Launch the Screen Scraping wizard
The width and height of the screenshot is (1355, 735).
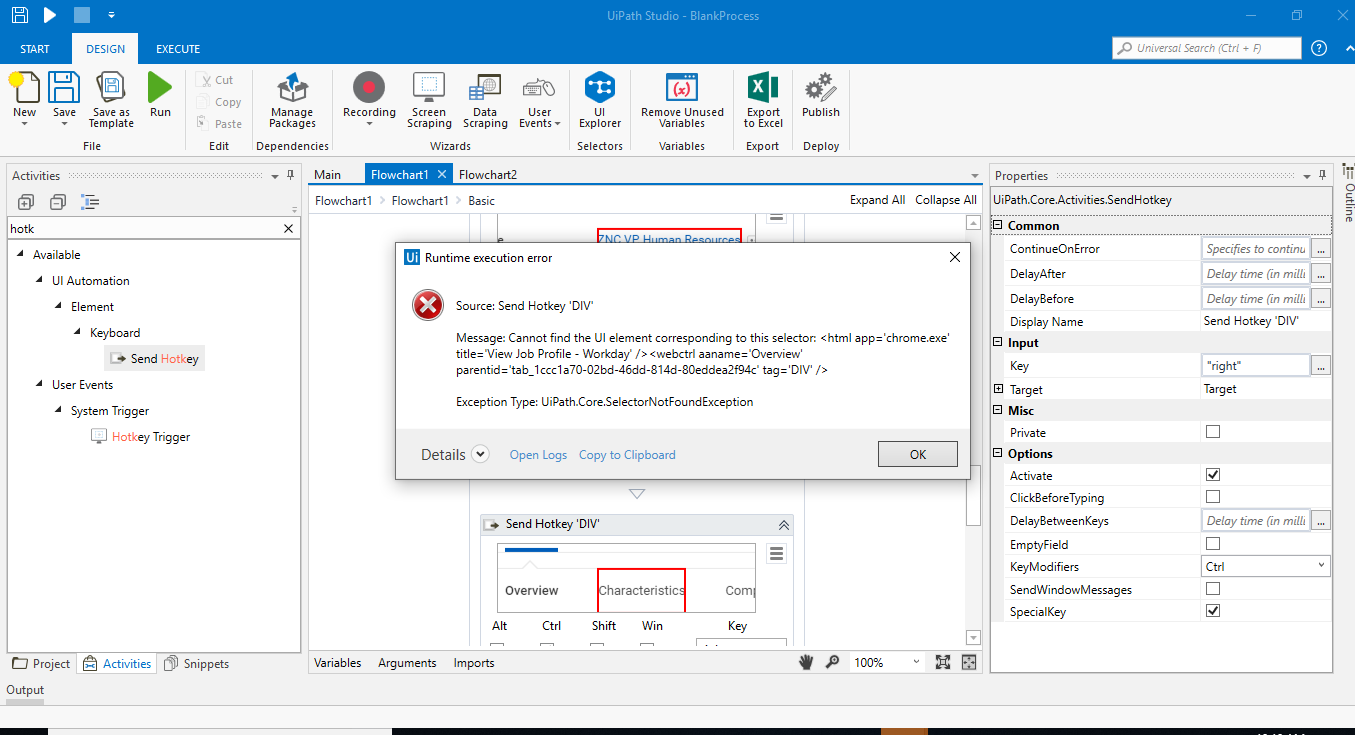(x=429, y=100)
